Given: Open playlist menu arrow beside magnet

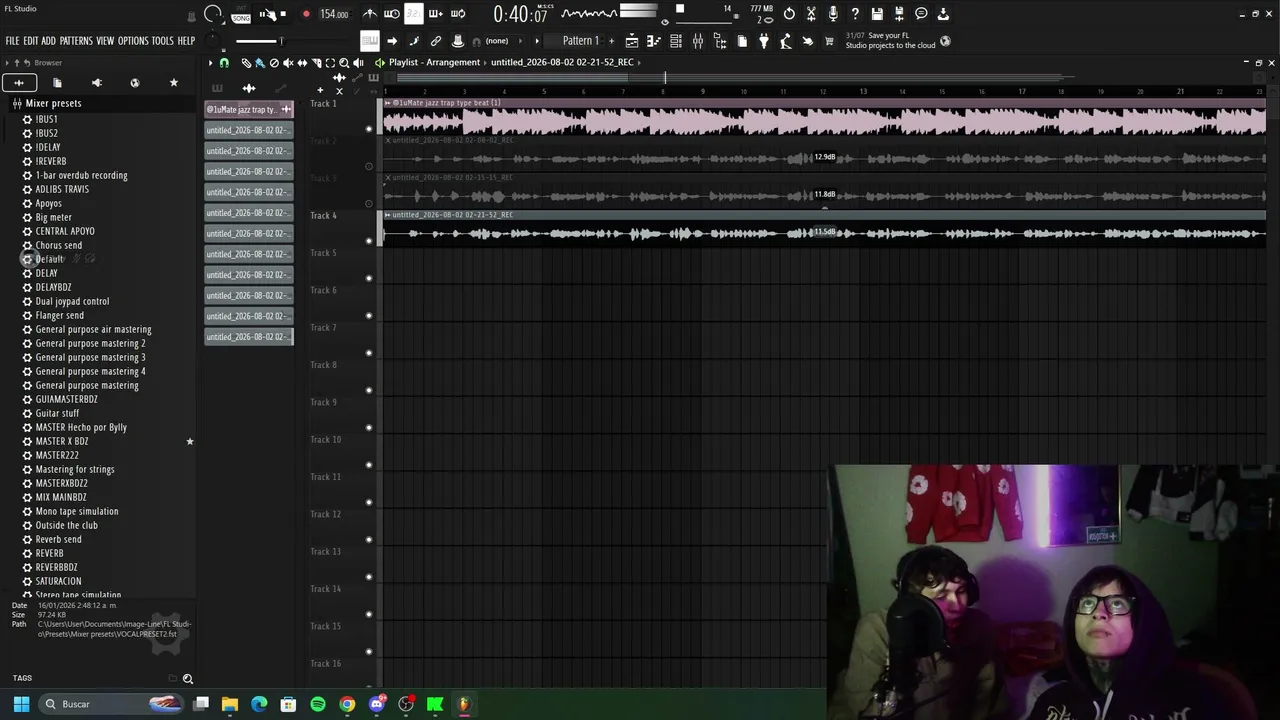Looking at the screenshot, I should (211, 63).
